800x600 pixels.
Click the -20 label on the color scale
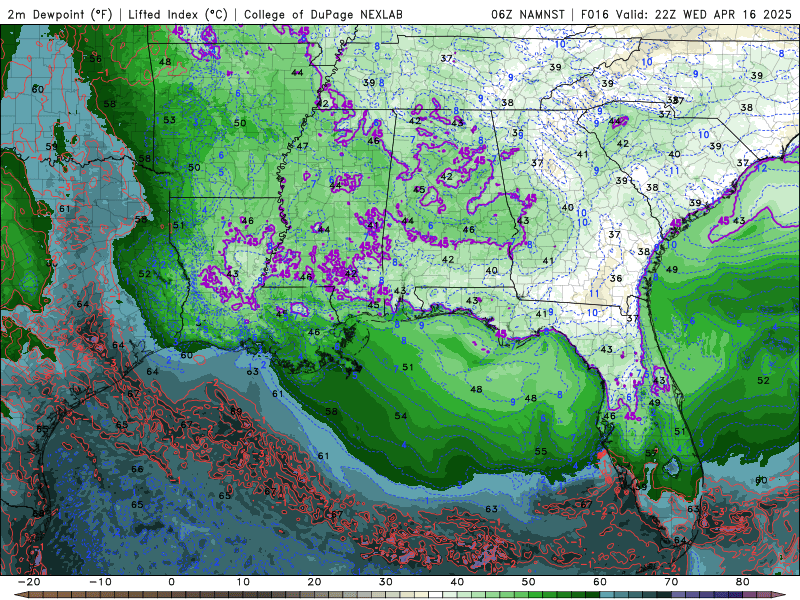(28, 582)
